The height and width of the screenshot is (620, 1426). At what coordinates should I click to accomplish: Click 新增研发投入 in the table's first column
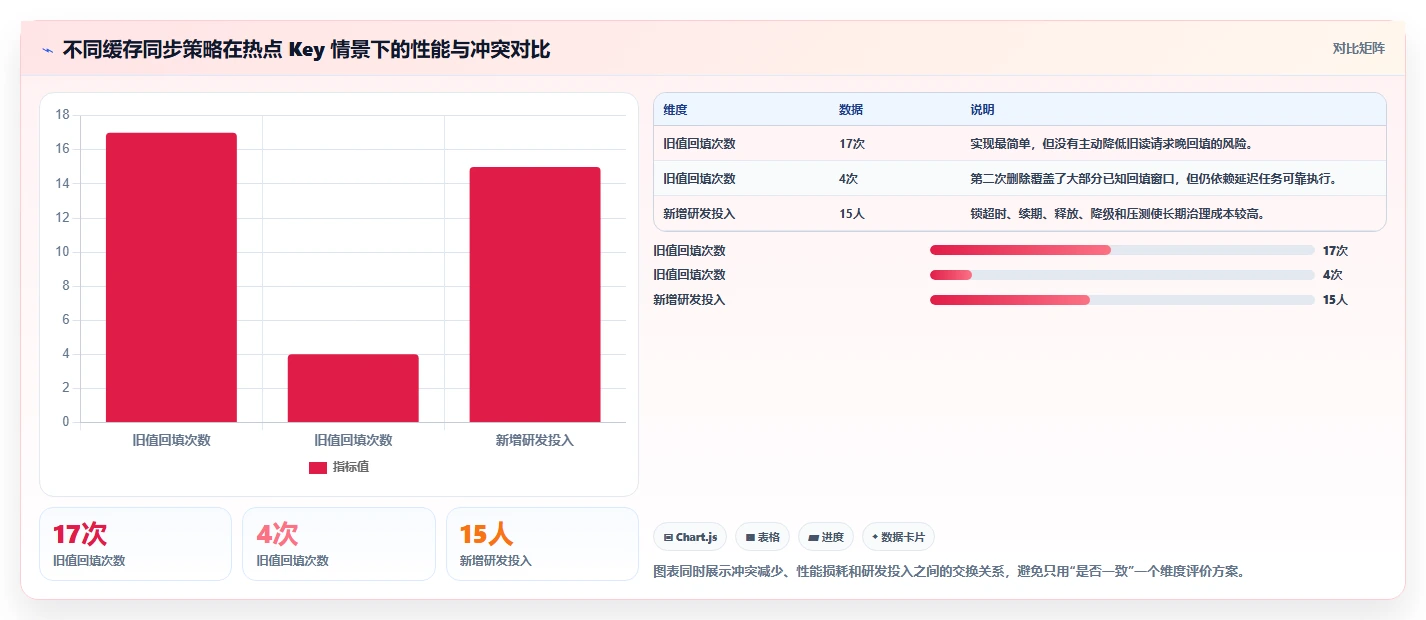[699, 214]
